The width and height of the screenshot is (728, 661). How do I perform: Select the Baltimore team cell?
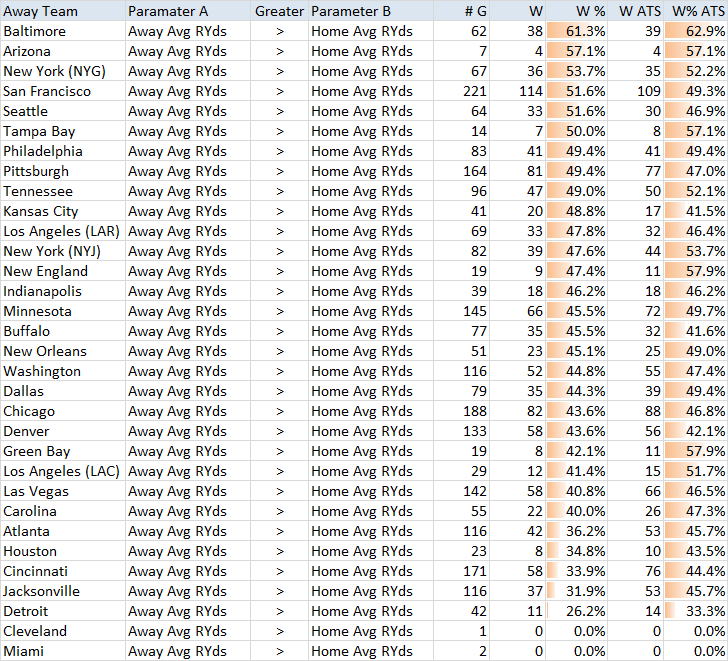(63, 31)
